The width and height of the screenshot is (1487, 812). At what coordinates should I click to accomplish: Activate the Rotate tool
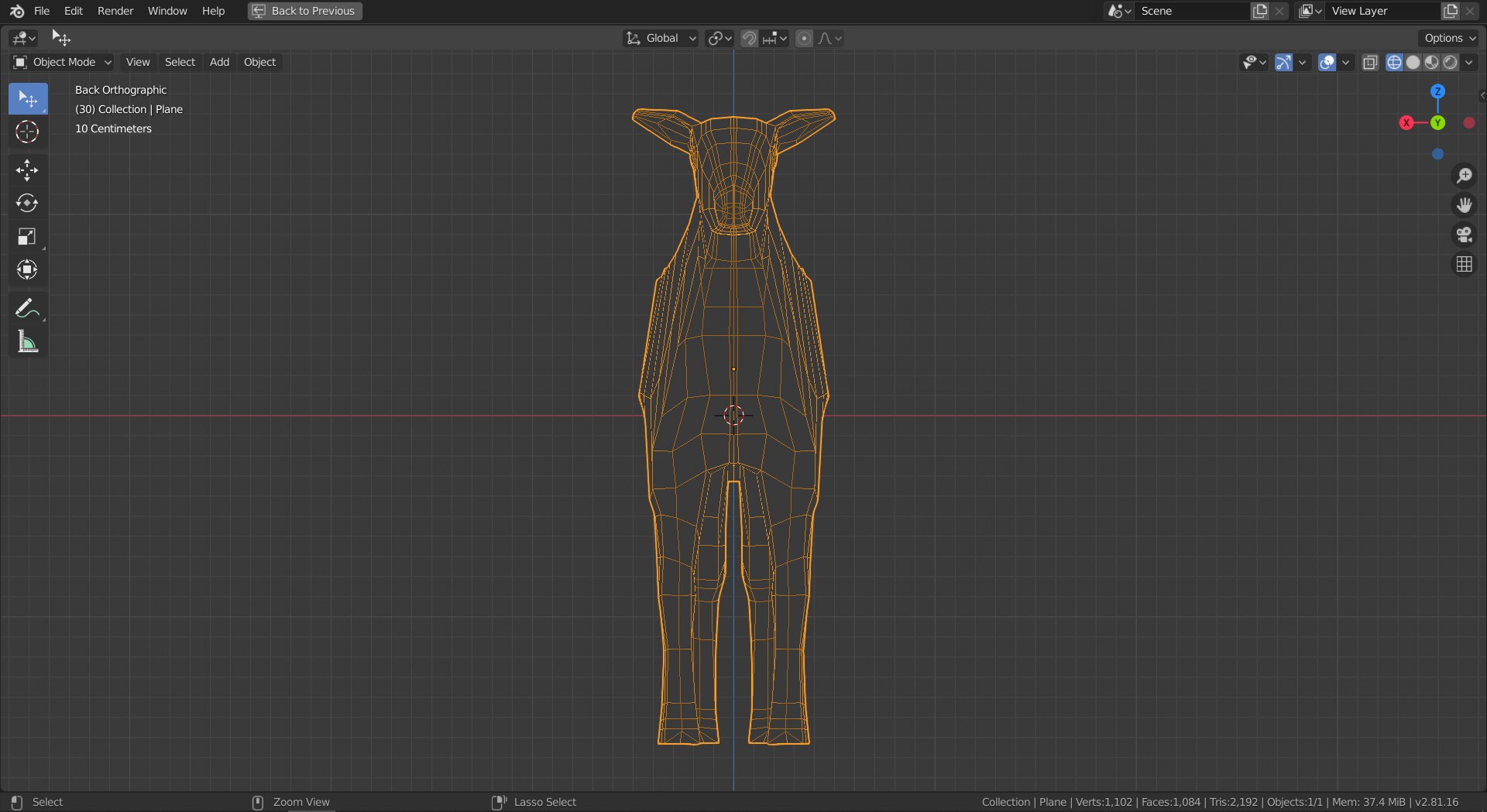tap(28, 204)
